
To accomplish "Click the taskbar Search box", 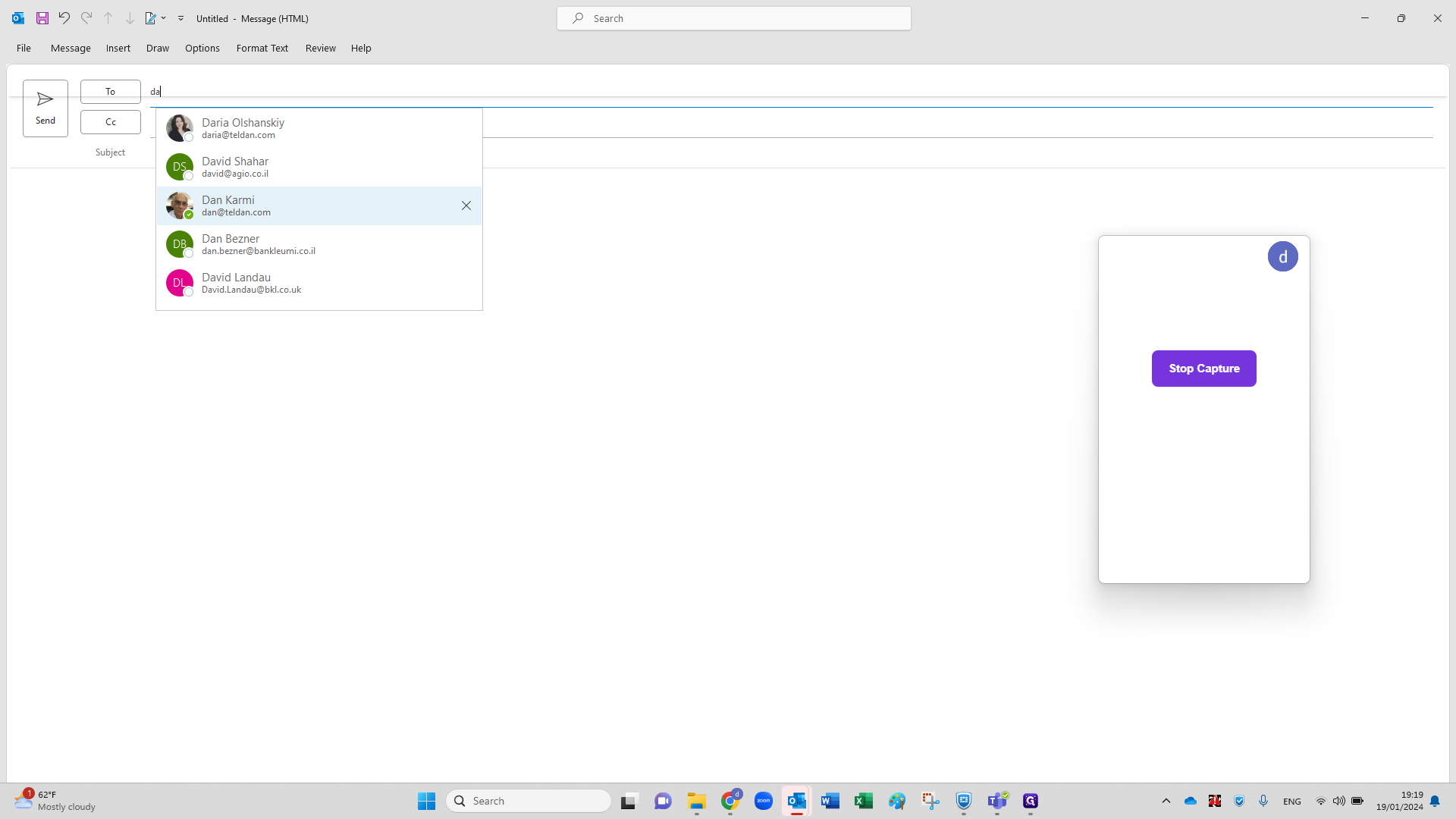I will click(529, 801).
